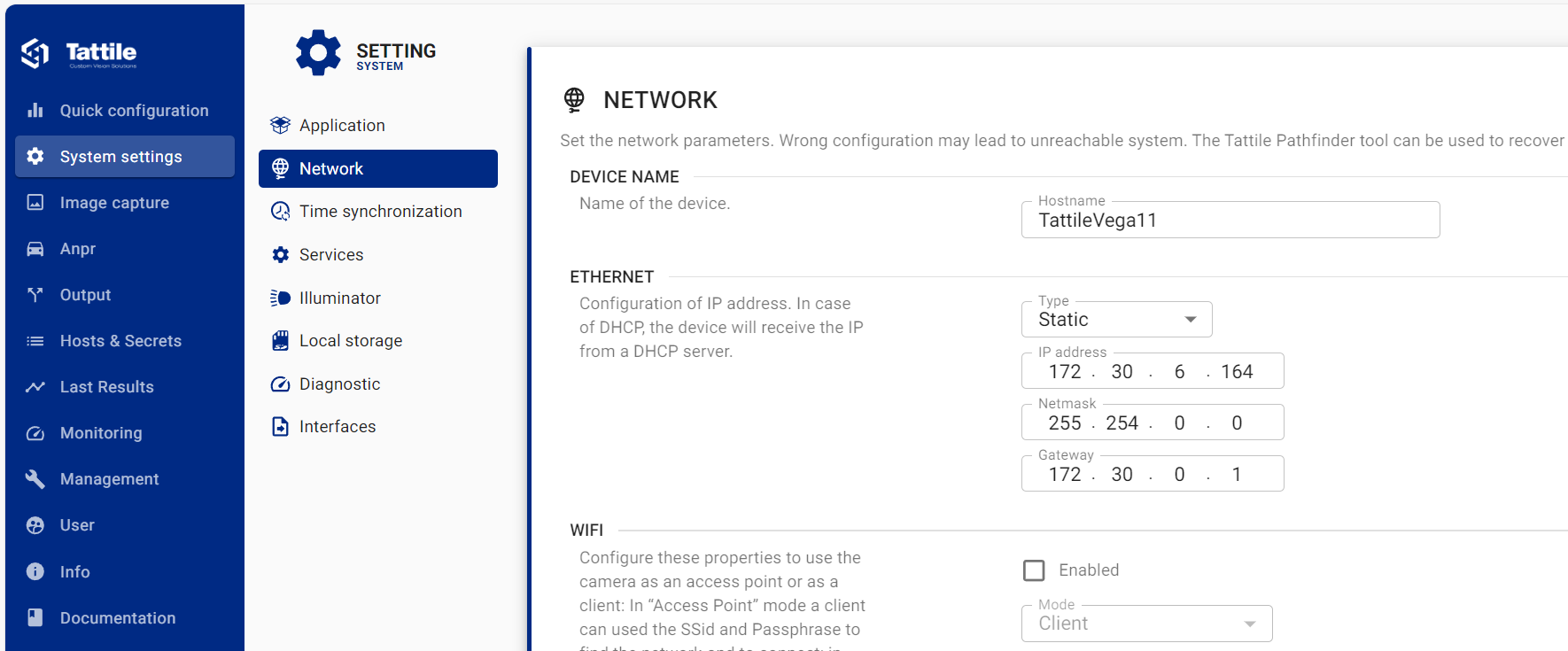This screenshot has width=1568, height=651.
Task: Click the Time synchronization clock icon
Action: 281,212
